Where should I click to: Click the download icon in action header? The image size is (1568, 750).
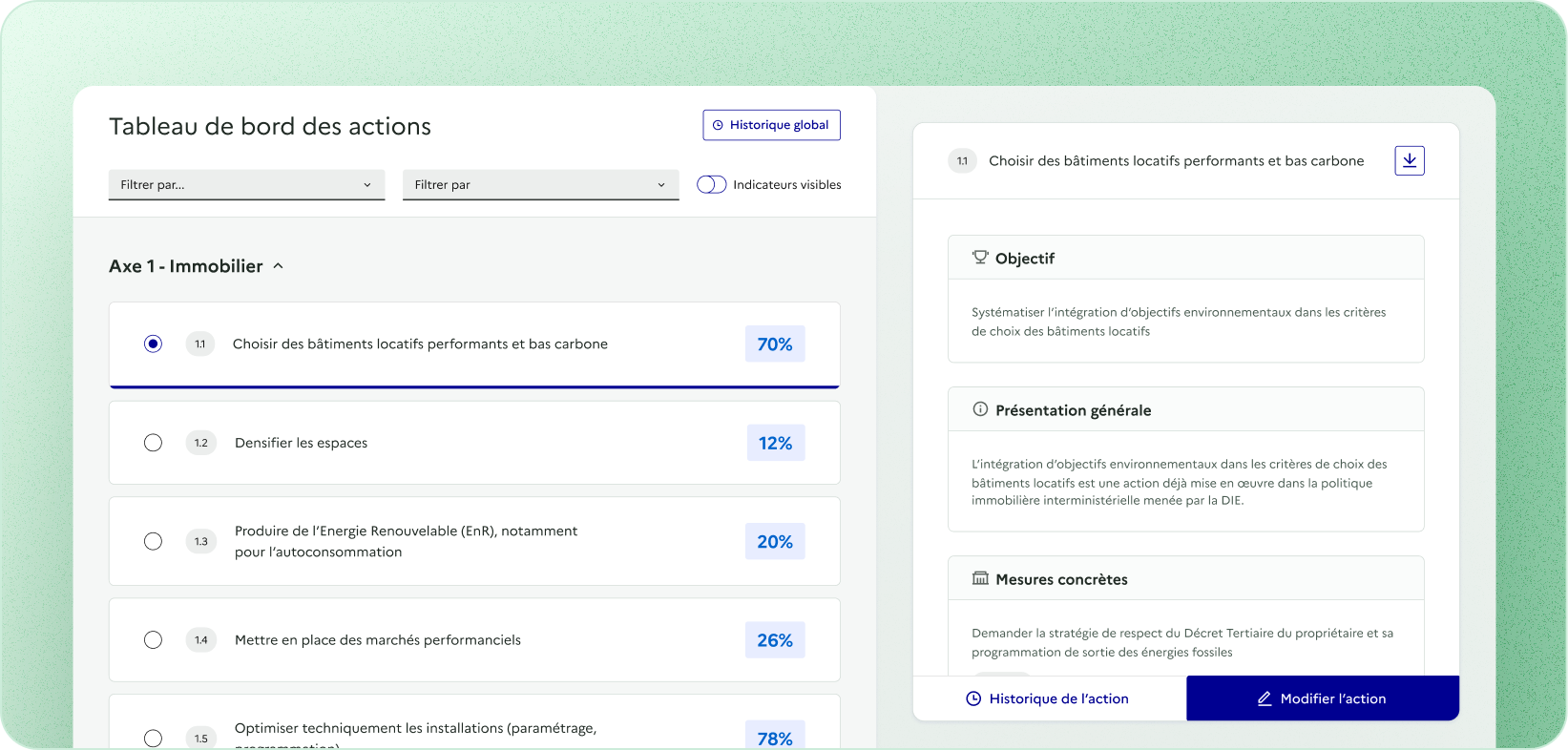tap(1409, 160)
